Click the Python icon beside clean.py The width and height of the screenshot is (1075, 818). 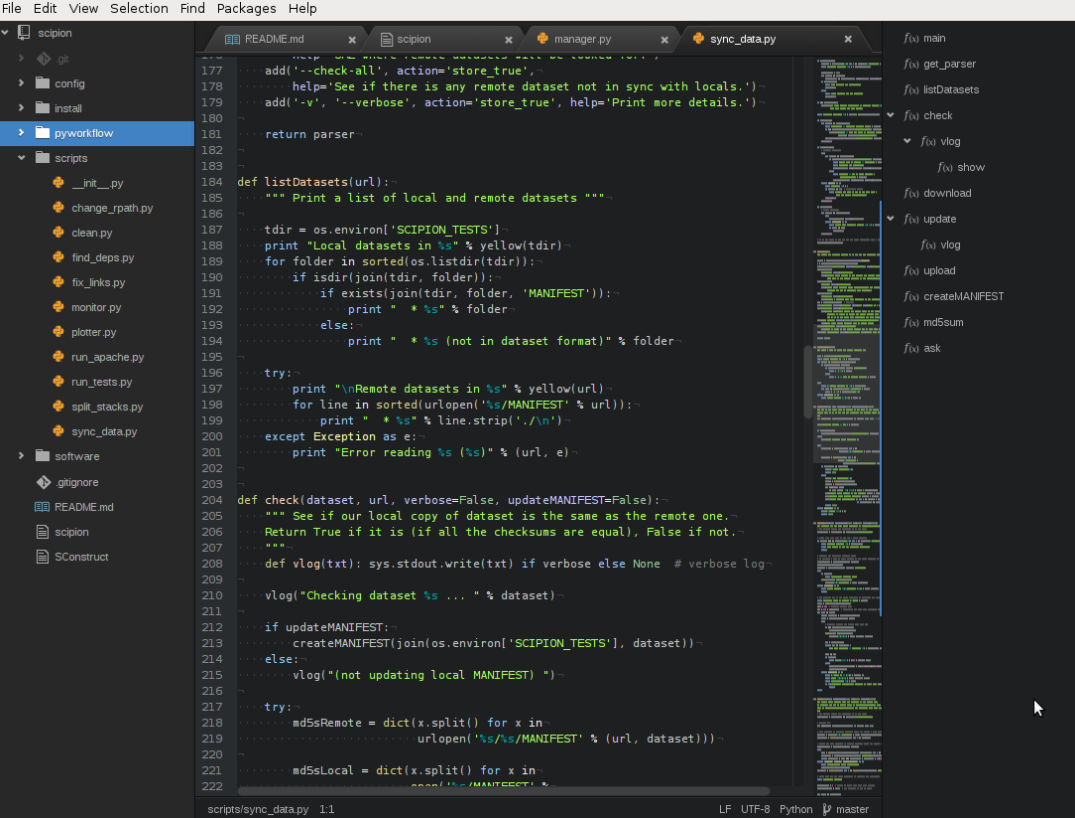point(58,232)
